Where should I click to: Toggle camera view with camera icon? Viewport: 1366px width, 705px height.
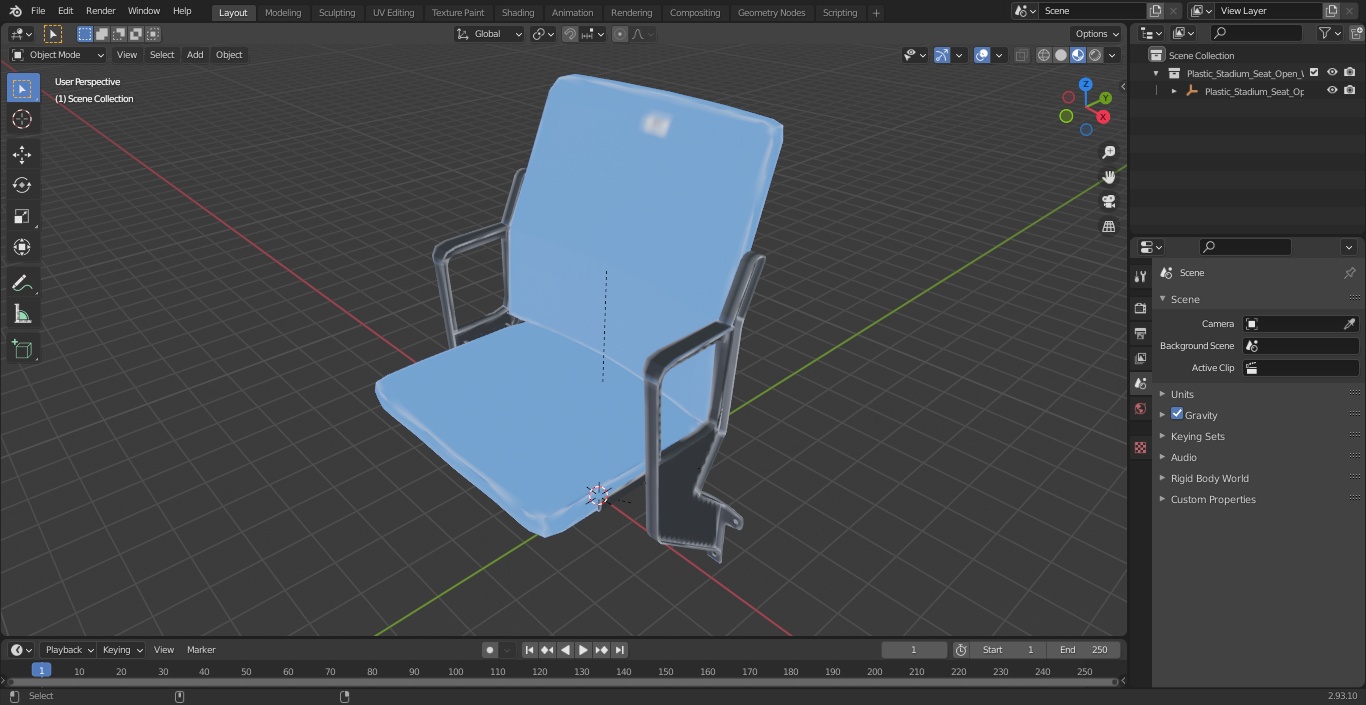click(x=1108, y=202)
